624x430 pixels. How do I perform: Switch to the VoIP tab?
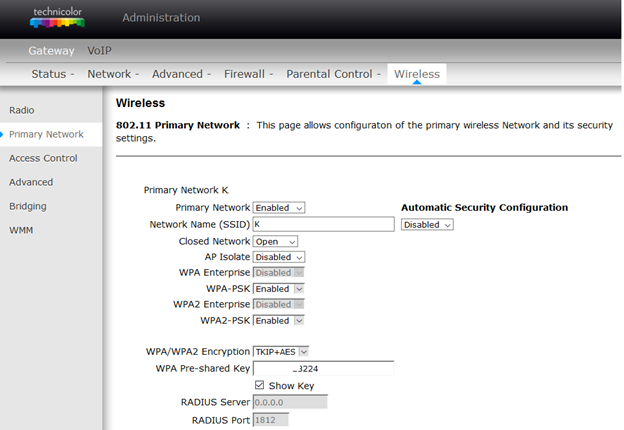tap(100, 49)
